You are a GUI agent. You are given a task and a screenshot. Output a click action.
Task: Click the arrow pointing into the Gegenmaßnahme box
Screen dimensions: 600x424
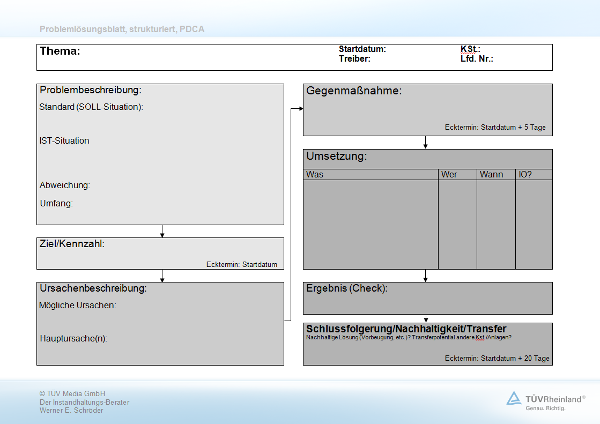pyautogui.click(x=296, y=108)
